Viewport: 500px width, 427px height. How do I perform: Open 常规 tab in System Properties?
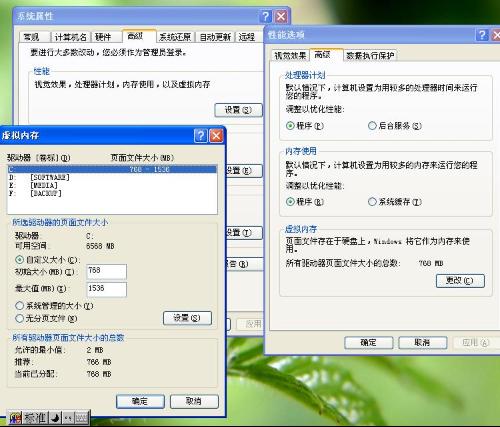coord(32,37)
